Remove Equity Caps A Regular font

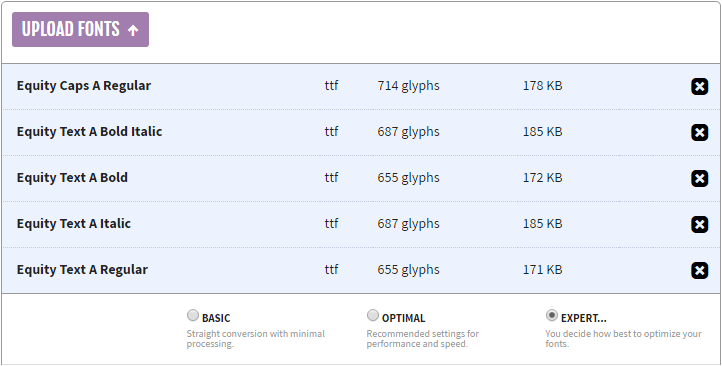click(699, 87)
